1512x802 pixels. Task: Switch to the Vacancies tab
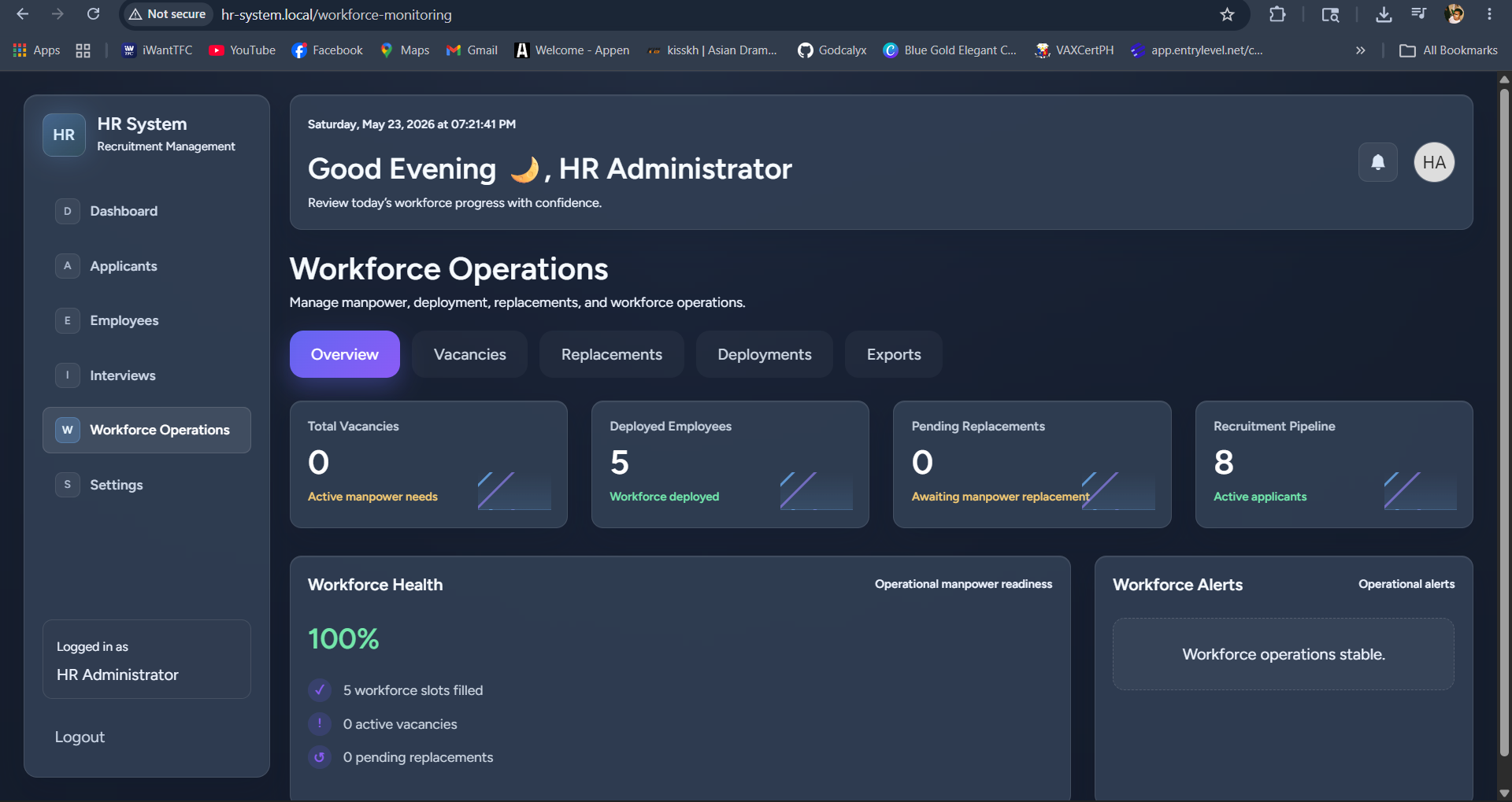tap(470, 354)
